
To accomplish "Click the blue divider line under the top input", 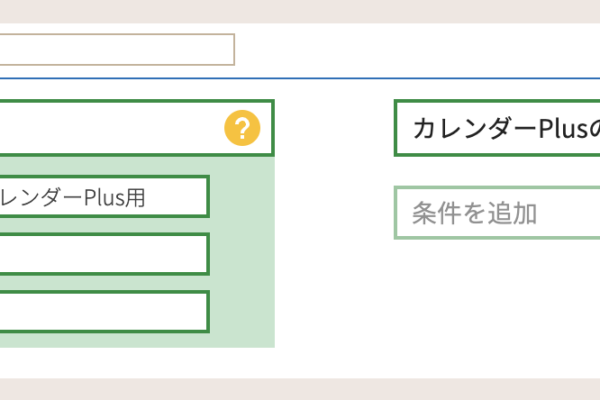I will point(300,77).
